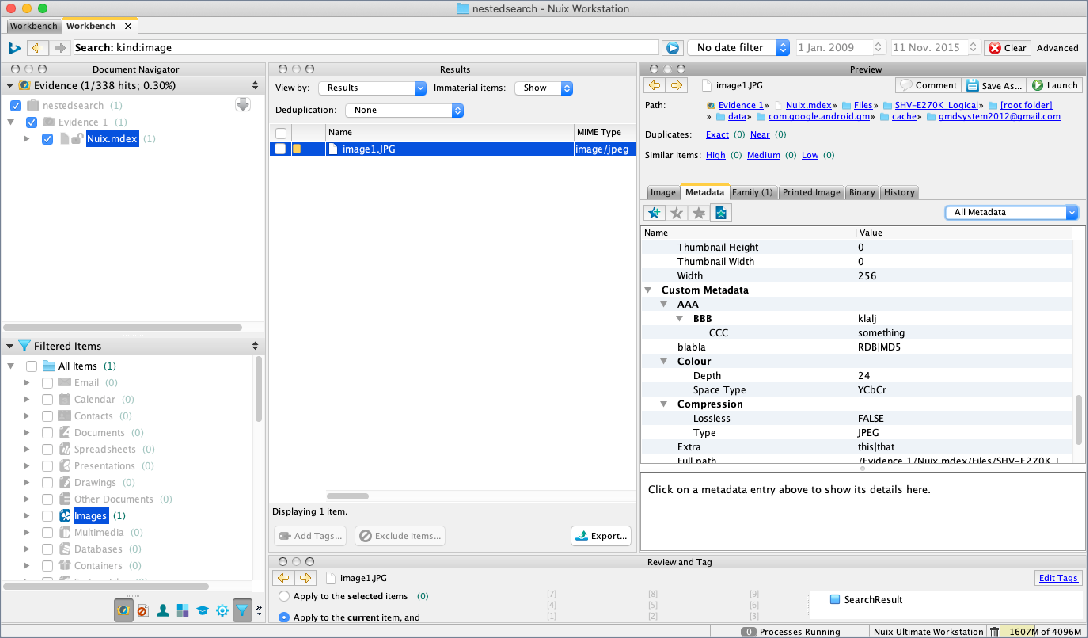
Task: Click the Clear search button
Action: [x=1008, y=48]
